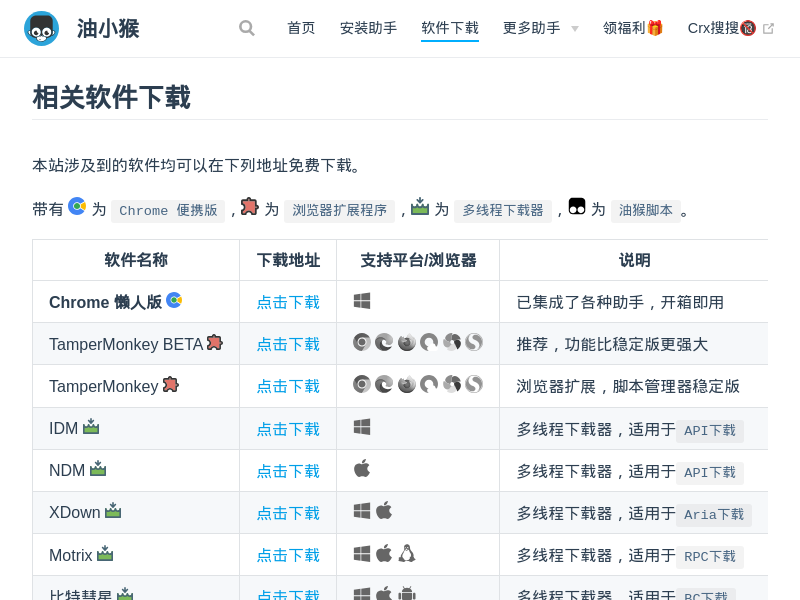Viewport: 800px width, 600px height.
Task: Click the Apple platform icon in NDM row
Action: tap(362, 469)
